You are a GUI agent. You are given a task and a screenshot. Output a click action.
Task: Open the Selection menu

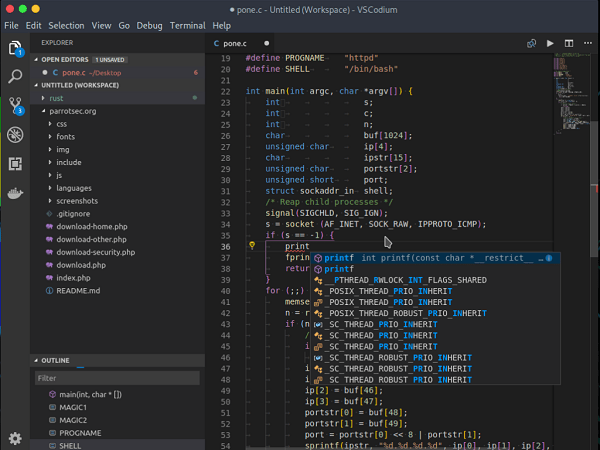pos(66,25)
